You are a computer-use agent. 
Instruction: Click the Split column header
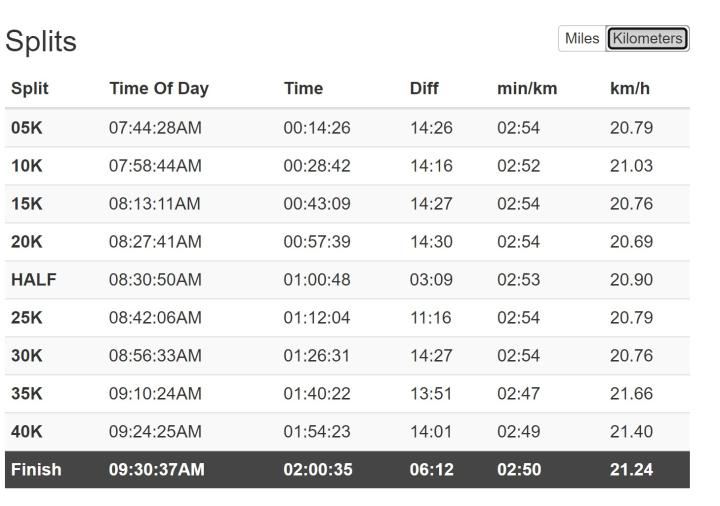[x=30, y=88]
